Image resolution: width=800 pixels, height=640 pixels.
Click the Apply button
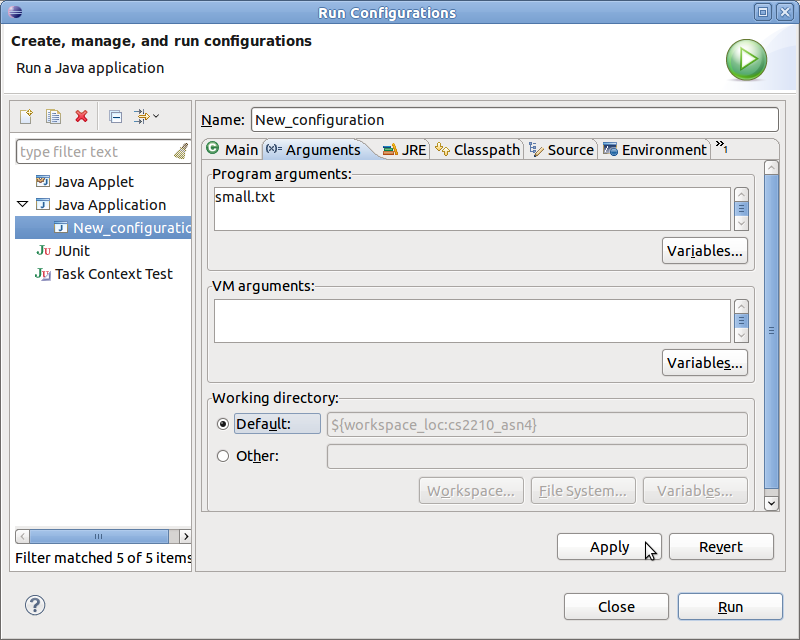pos(609,547)
